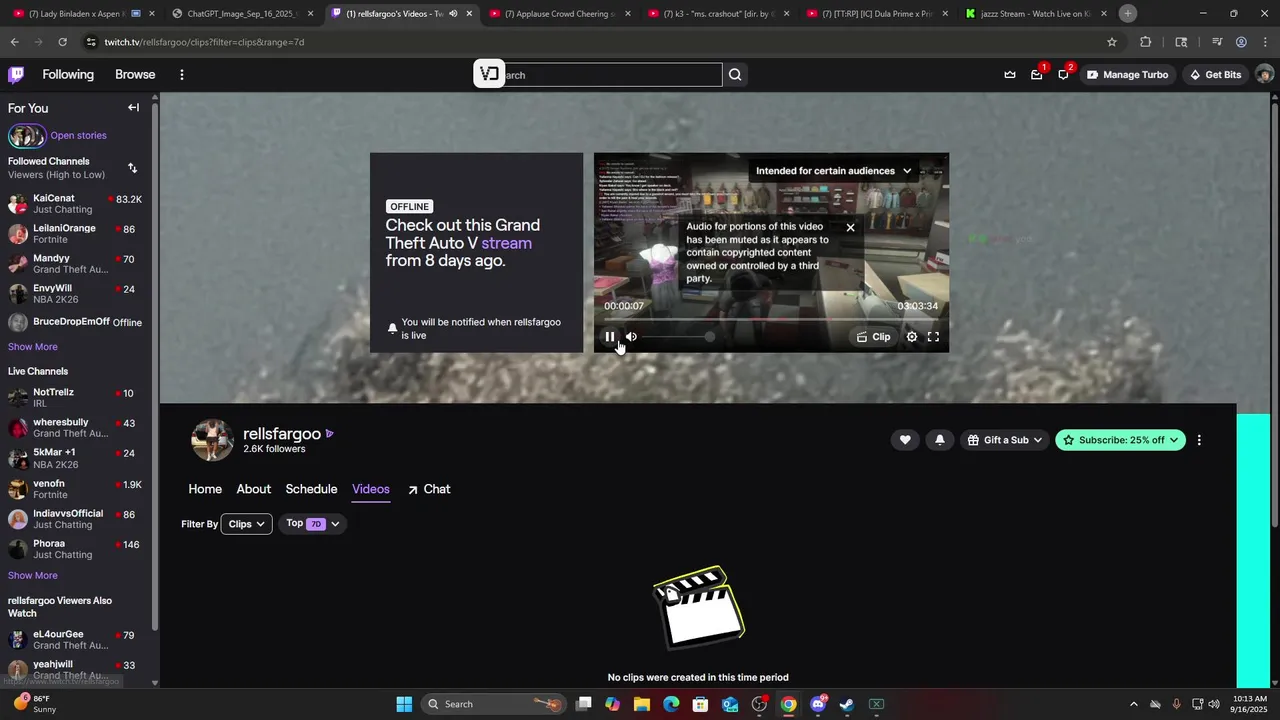Open the whispers chat bubble icon
This screenshot has width=1280, height=720.
[1063, 75]
